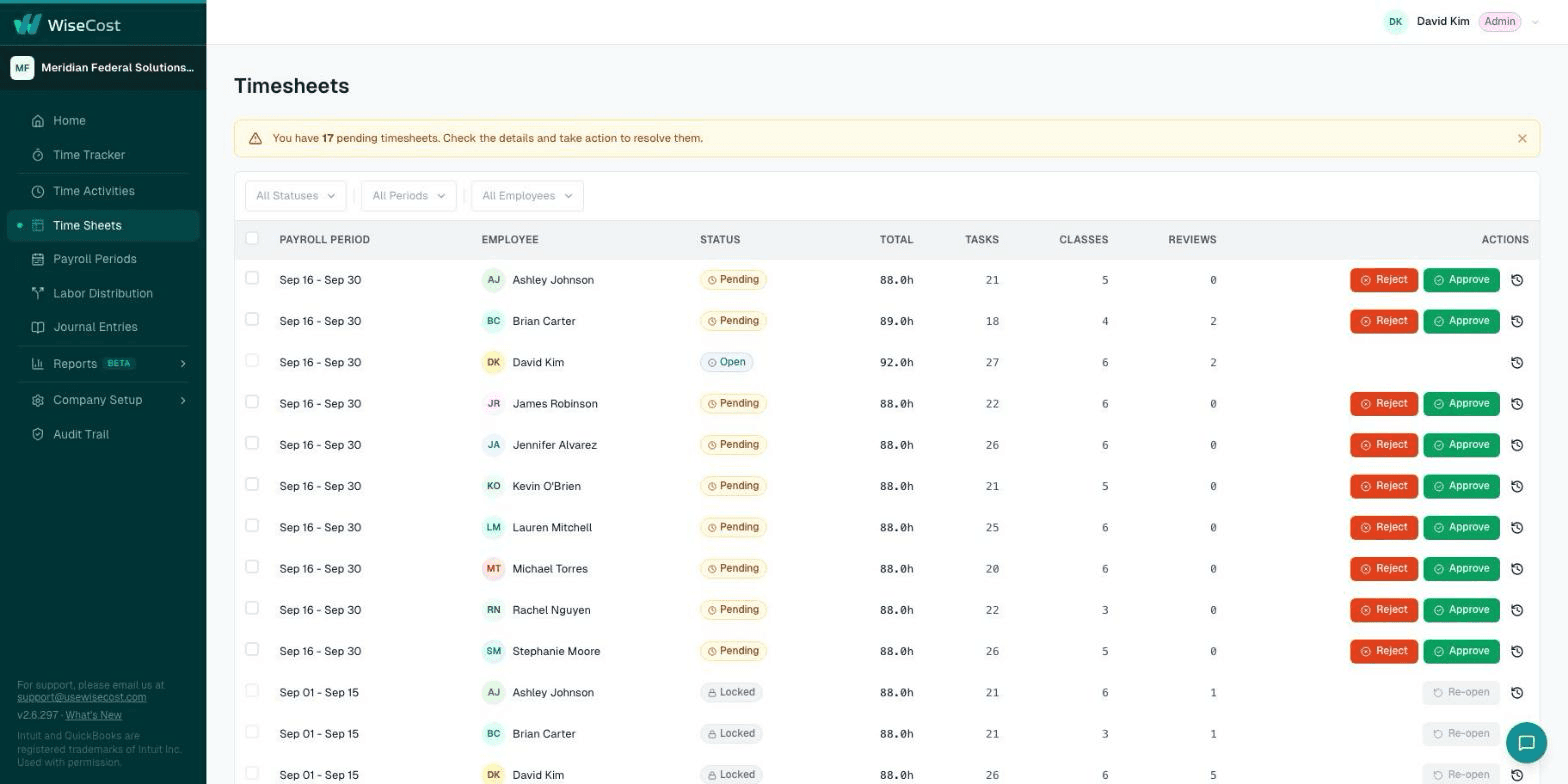Image resolution: width=1568 pixels, height=784 pixels.
Task: Open Payroll Periods page
Action: tap(103, 259)
